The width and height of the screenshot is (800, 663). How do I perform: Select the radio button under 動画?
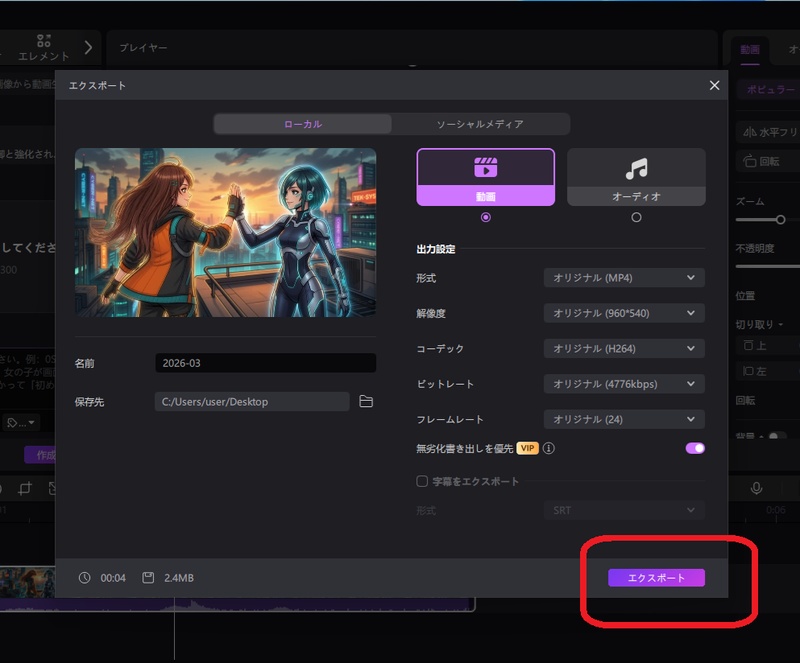pyautogui.click(x=487, y=217)
